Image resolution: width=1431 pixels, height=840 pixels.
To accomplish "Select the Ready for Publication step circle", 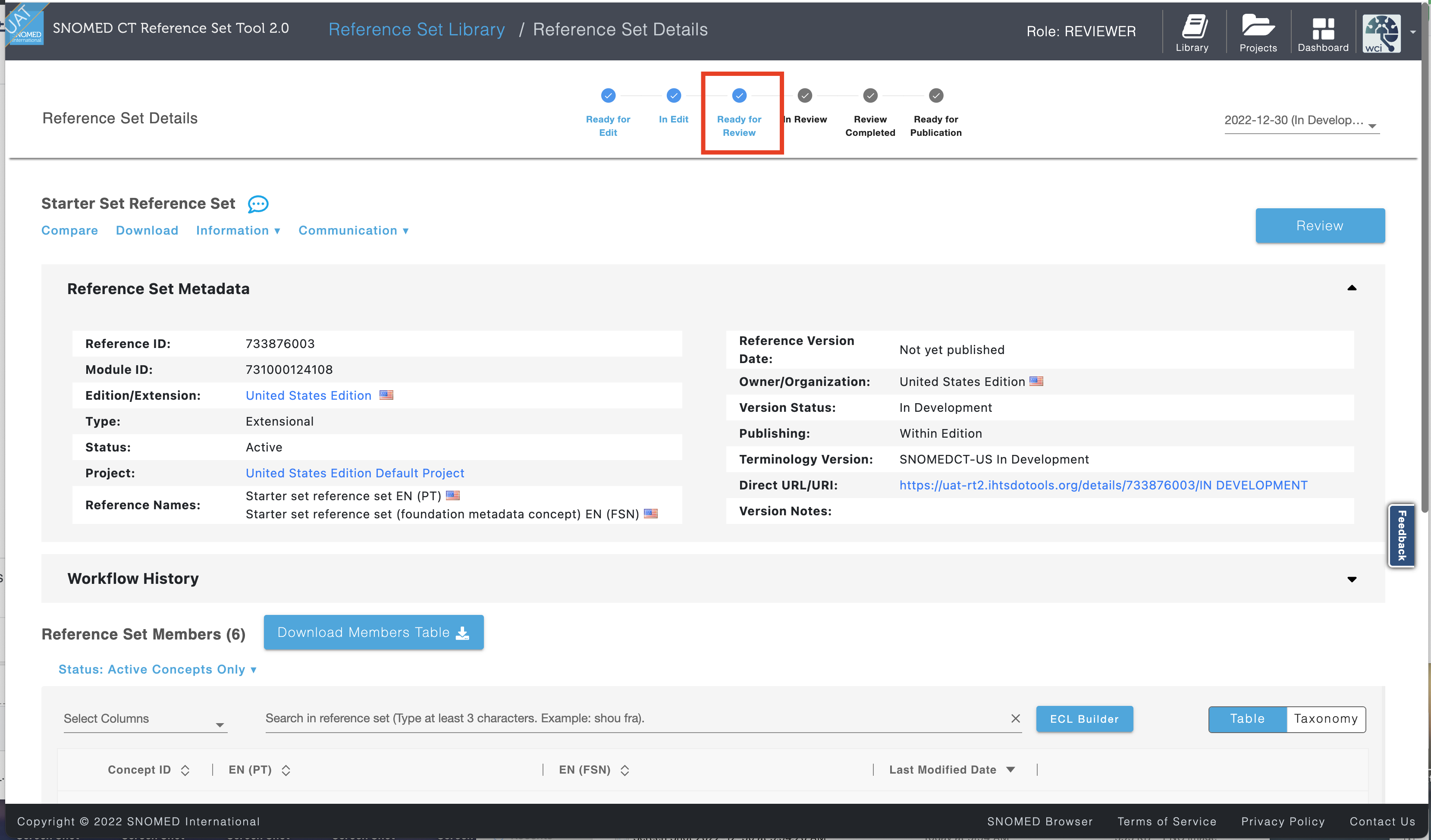I will (936, 95).
